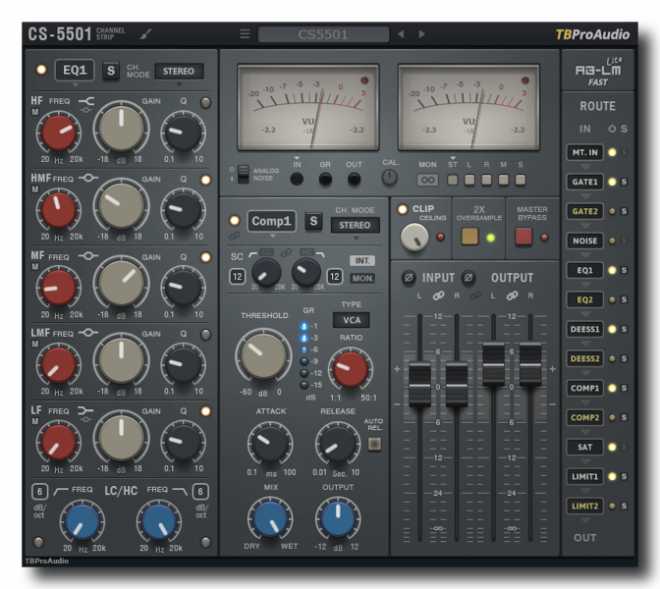The image size is (660, 589).
Task: Click the MF band bell shape icon
Action: click(88, 256)
